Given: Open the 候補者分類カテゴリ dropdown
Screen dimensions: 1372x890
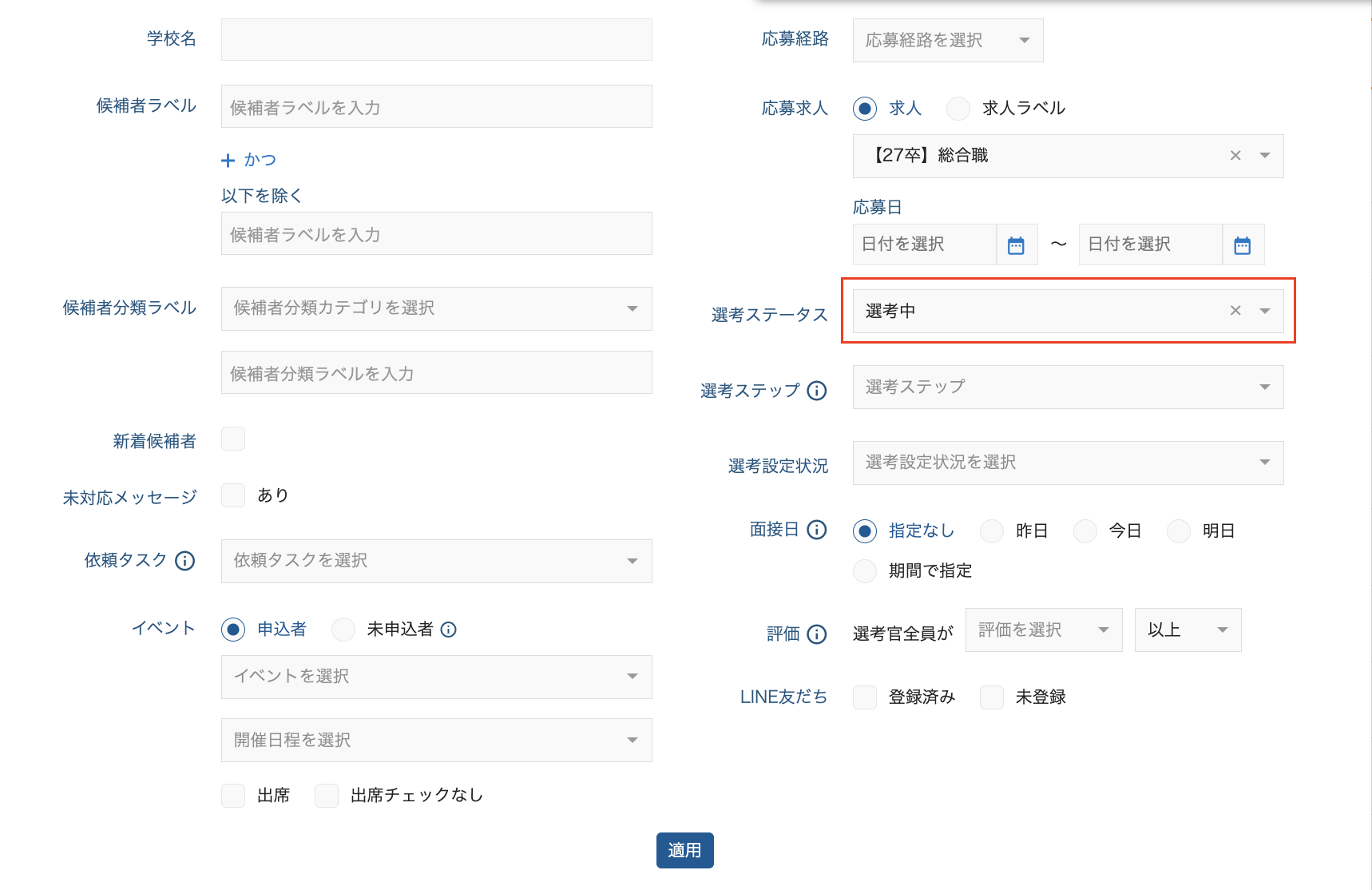Looking at the screenshot, I should pos(436,308).
